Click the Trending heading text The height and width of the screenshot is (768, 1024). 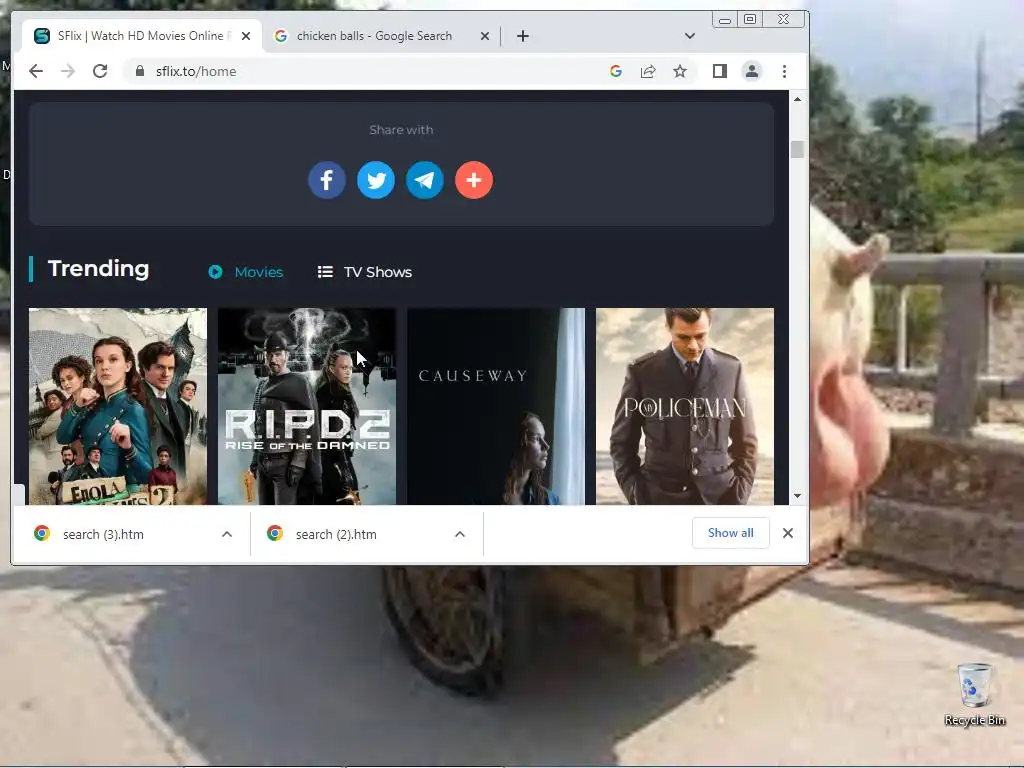pyautogui.click(x=99, y=268)
